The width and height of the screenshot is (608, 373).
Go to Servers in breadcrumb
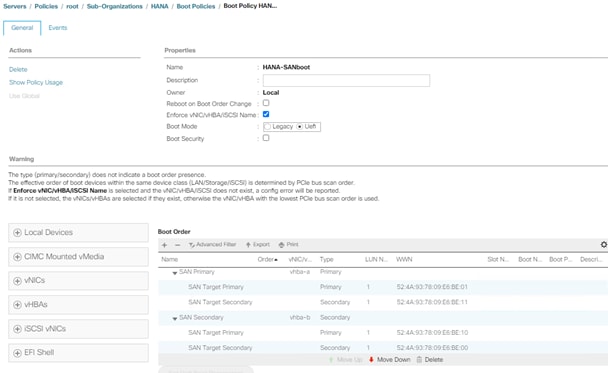pos(15,6)
